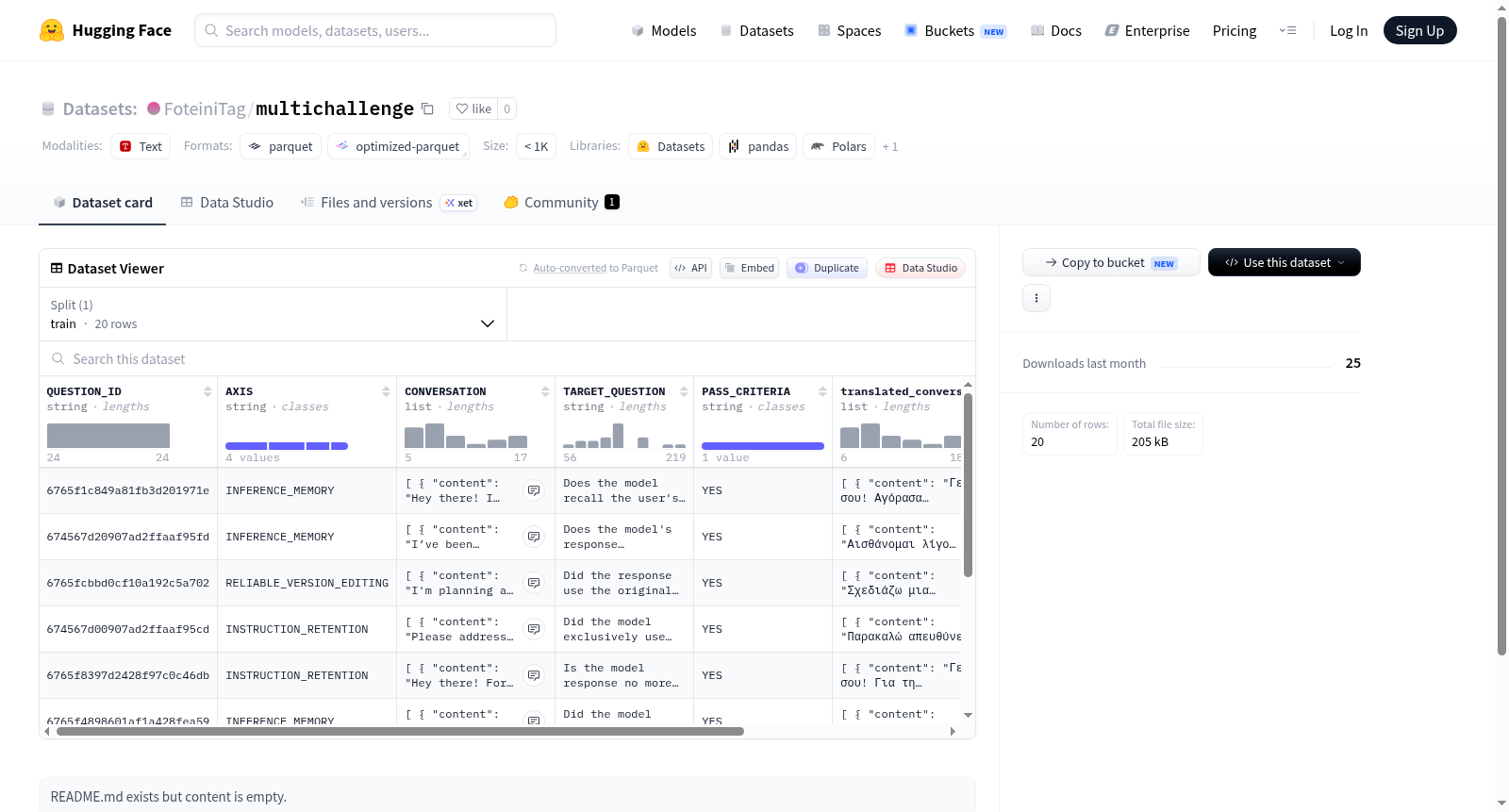
Task: Click the QUESTION_ID length histogram bar
Action: [108, 436]
